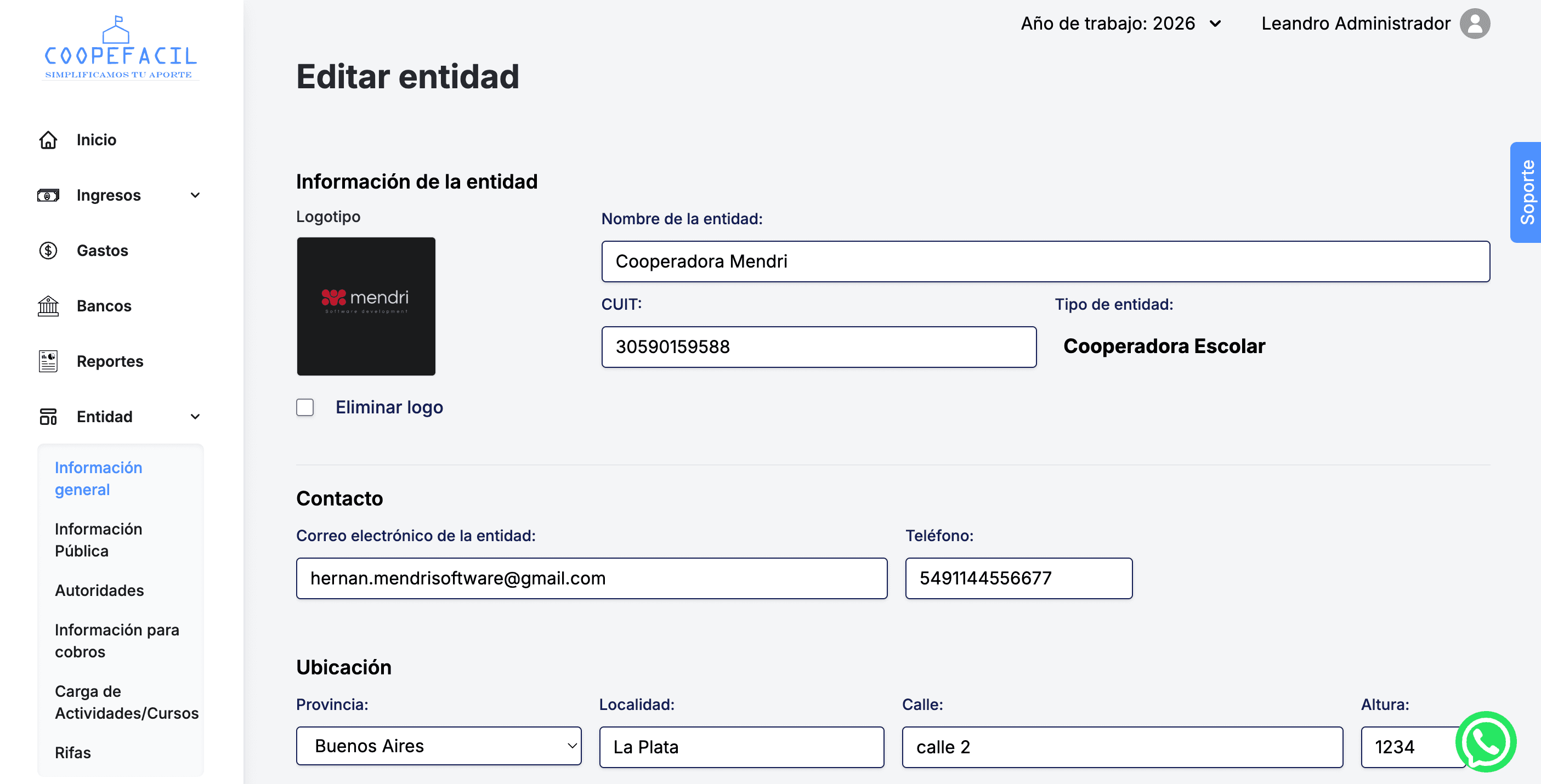Screen dimensions: 1541x784
Task: Open Bancos via the bank icon
Action: tap(48, 305)
